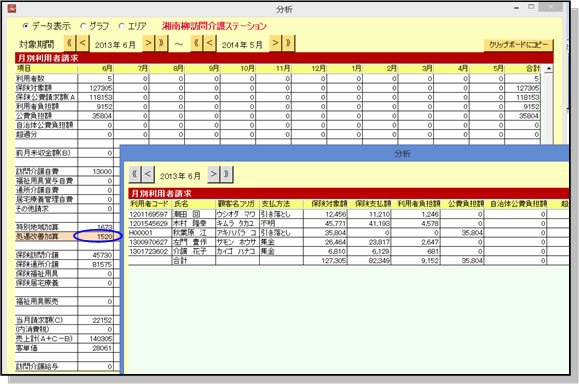579x384 pixels.
Task: Click the circled value 1520
Action: [x=96, y=236]
